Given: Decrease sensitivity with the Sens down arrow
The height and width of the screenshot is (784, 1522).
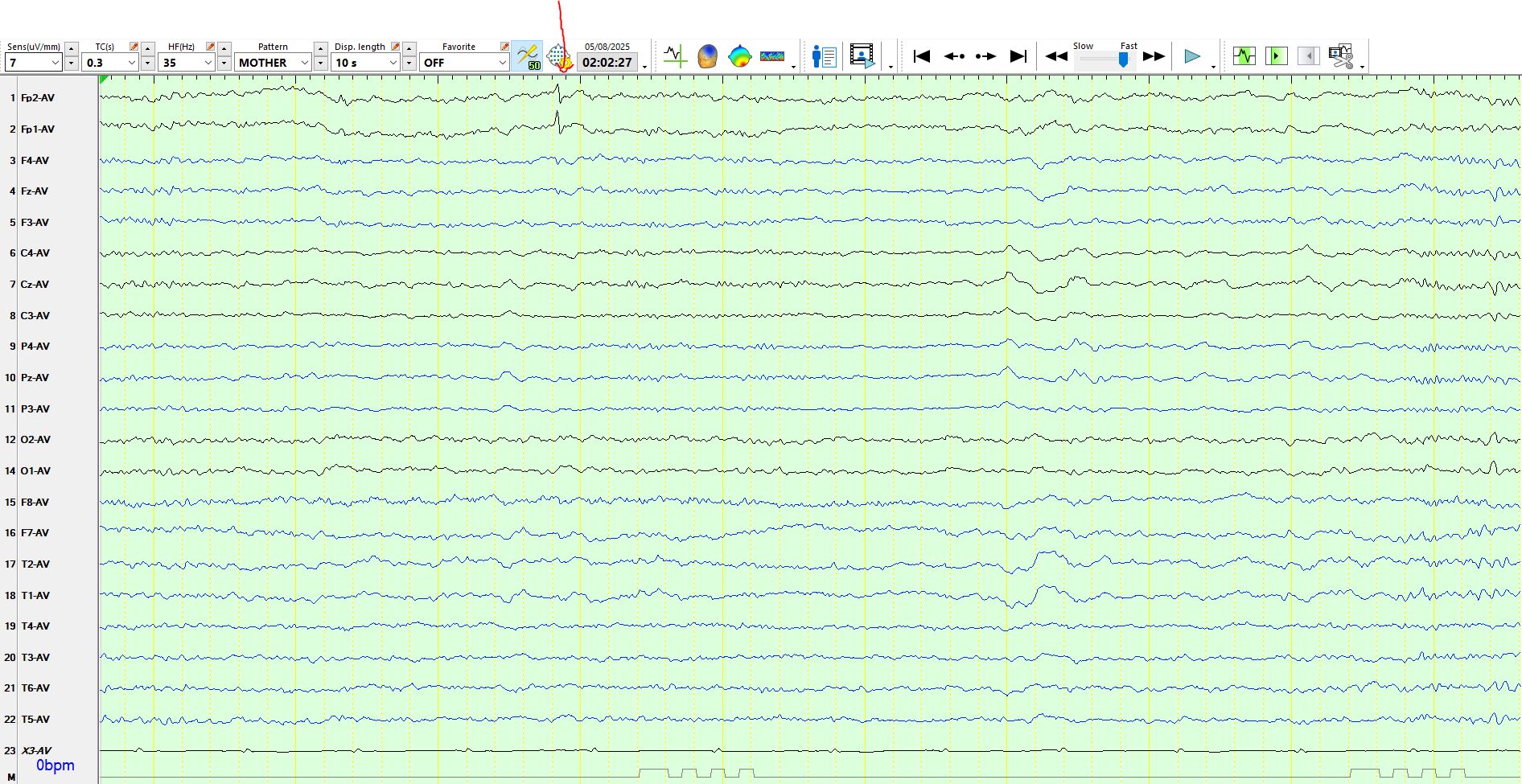Looking at the screenshot, I should [x=72, y=63].
